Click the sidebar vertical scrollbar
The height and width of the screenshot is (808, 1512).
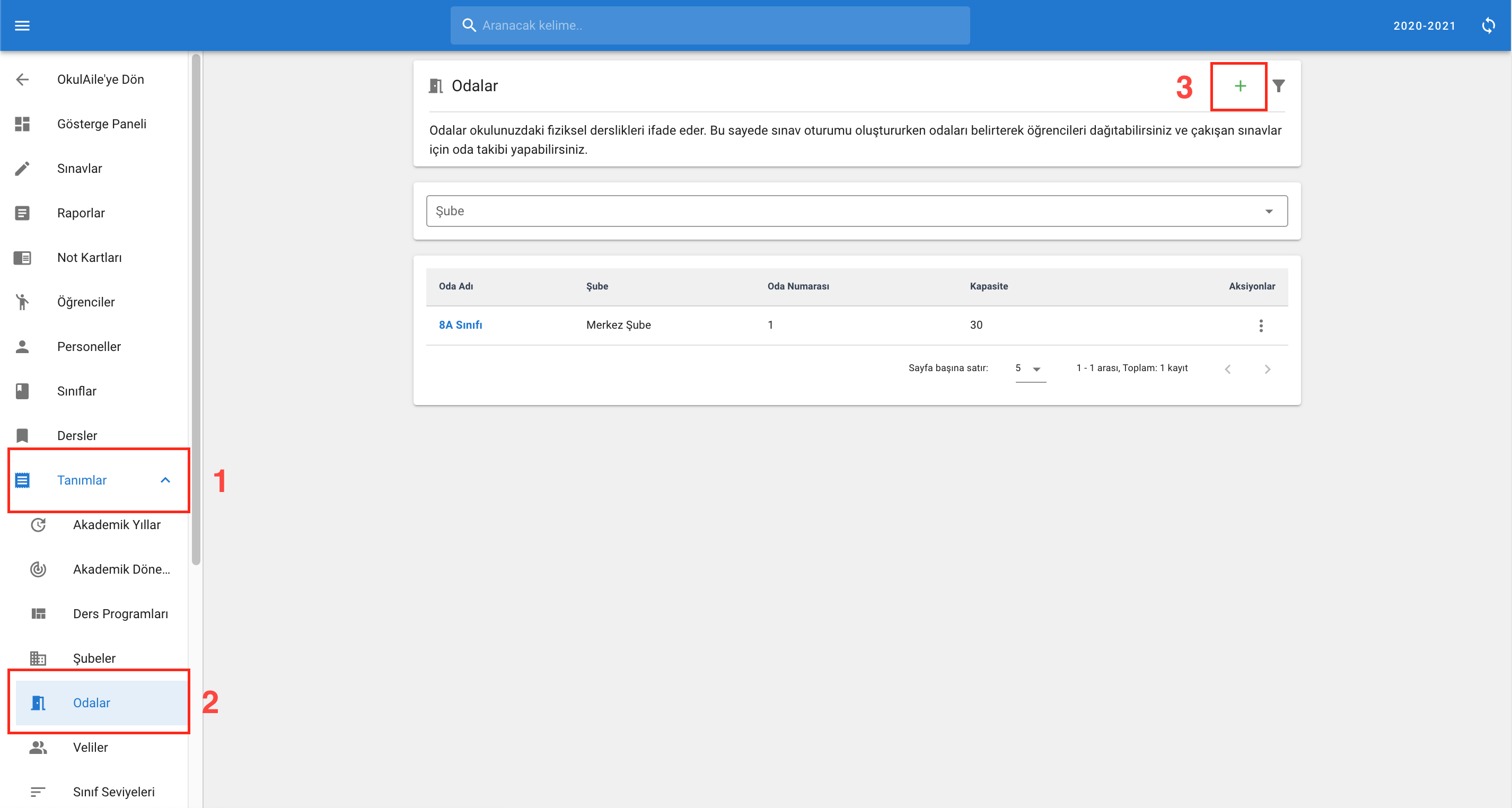click(196, 309)
